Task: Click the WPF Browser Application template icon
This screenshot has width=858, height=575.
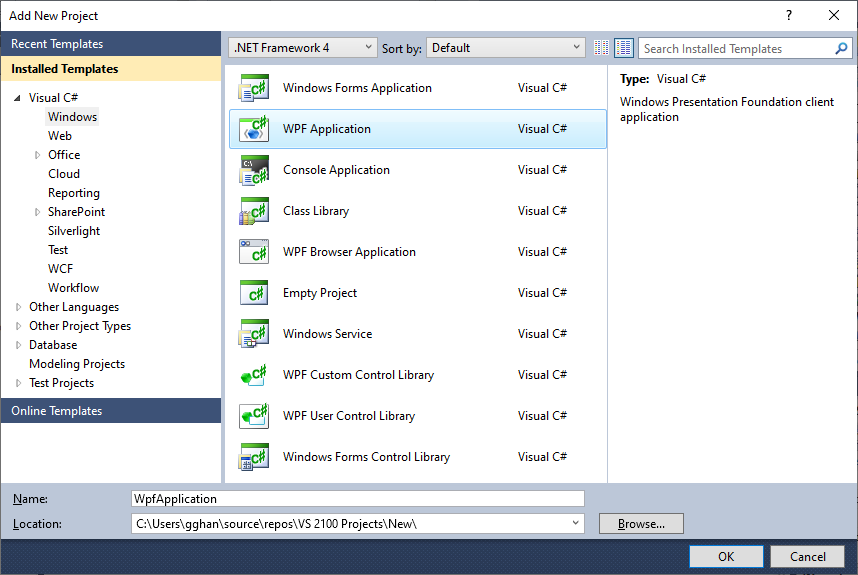Action: pos(254,252)
